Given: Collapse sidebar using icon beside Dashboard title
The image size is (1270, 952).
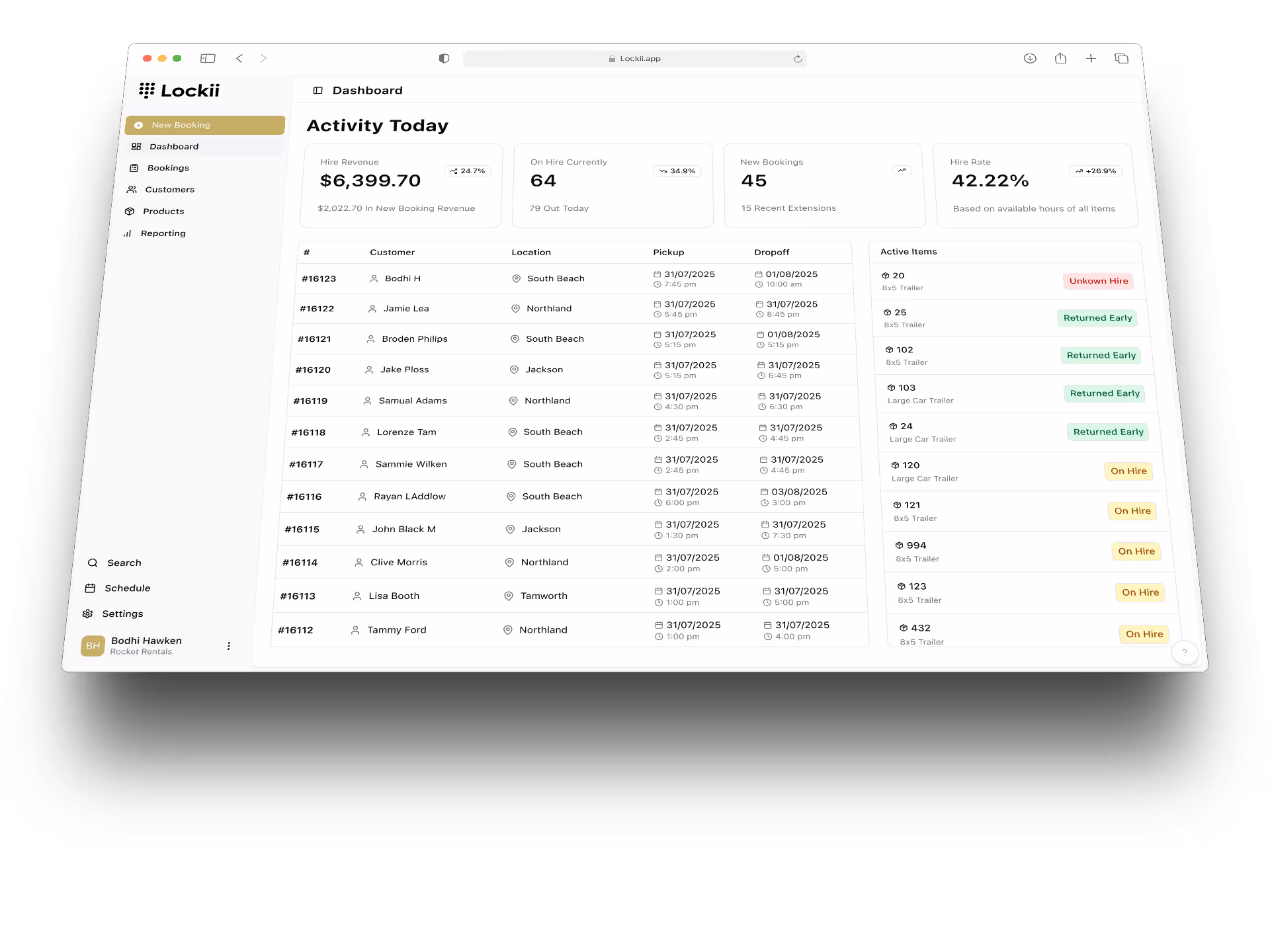Looking at the screenshot, I should (x=318, y=91).
